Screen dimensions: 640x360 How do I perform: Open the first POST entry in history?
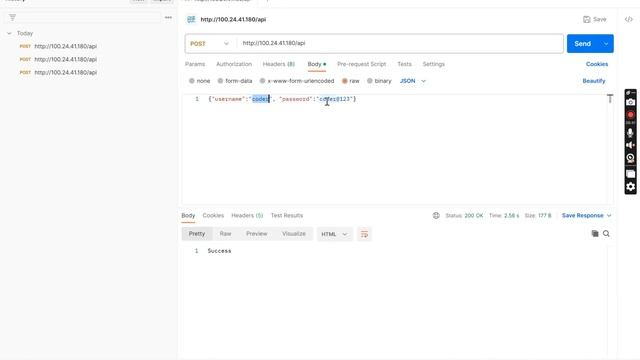(58, 46)
